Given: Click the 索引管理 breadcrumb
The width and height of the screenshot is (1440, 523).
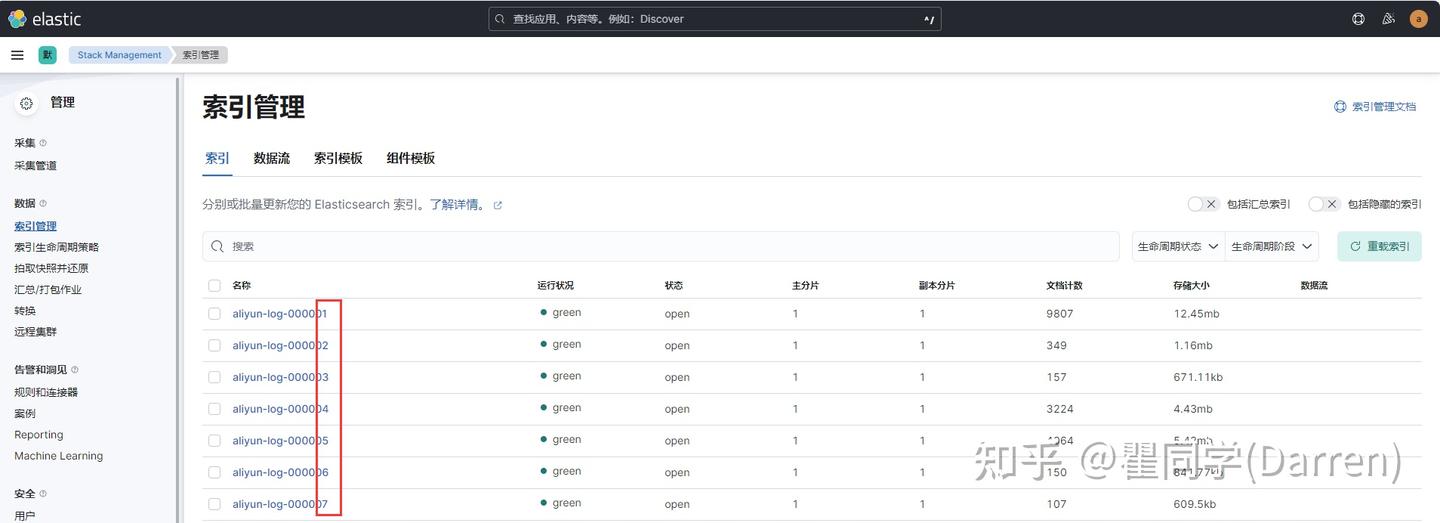Looking at the screenshot, I should [200, 55].
